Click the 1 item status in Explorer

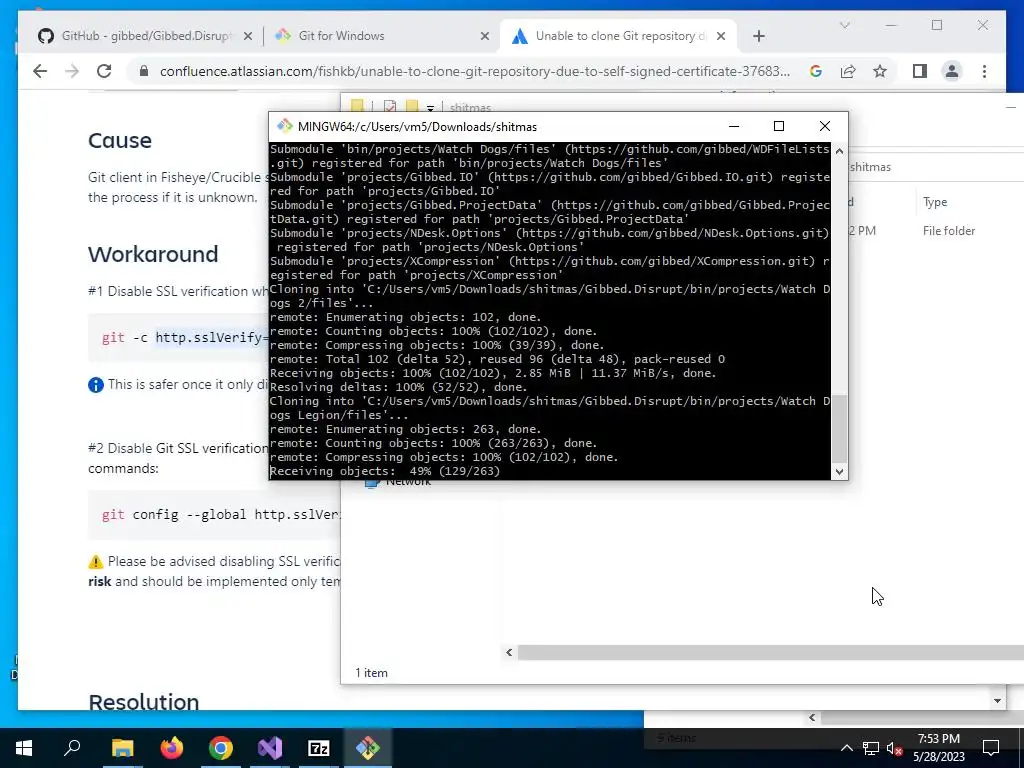tap(371, 673)
